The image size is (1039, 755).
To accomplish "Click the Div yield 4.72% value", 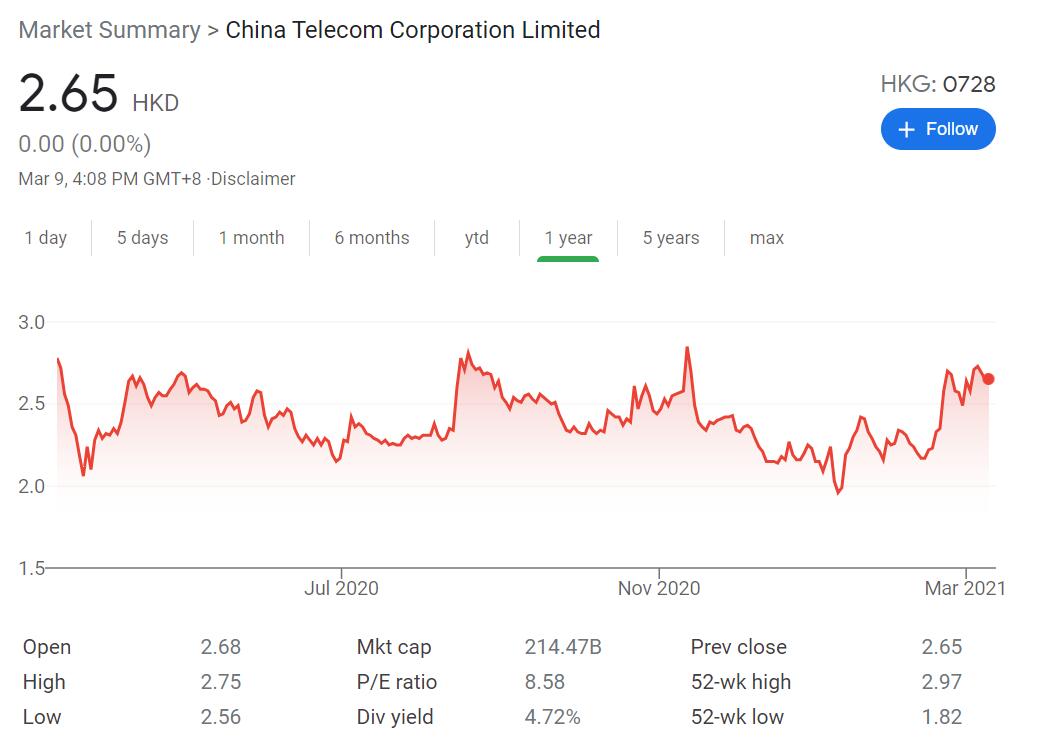I will [552, 717].
